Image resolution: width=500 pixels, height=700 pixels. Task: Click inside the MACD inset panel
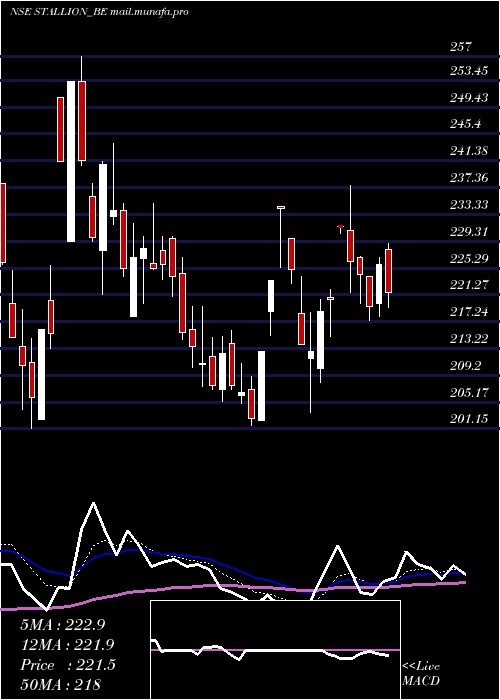275,650
